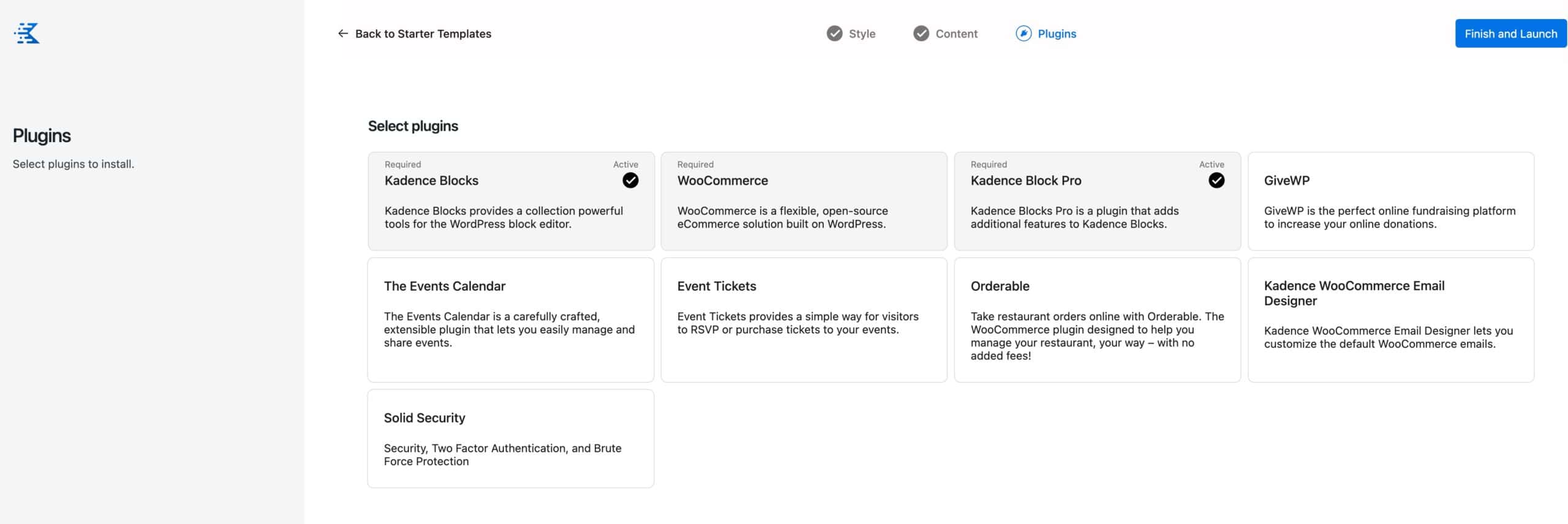Click the Style step checkmark icon
This screenshot has height=524, width=1568.
click(834, 34)
